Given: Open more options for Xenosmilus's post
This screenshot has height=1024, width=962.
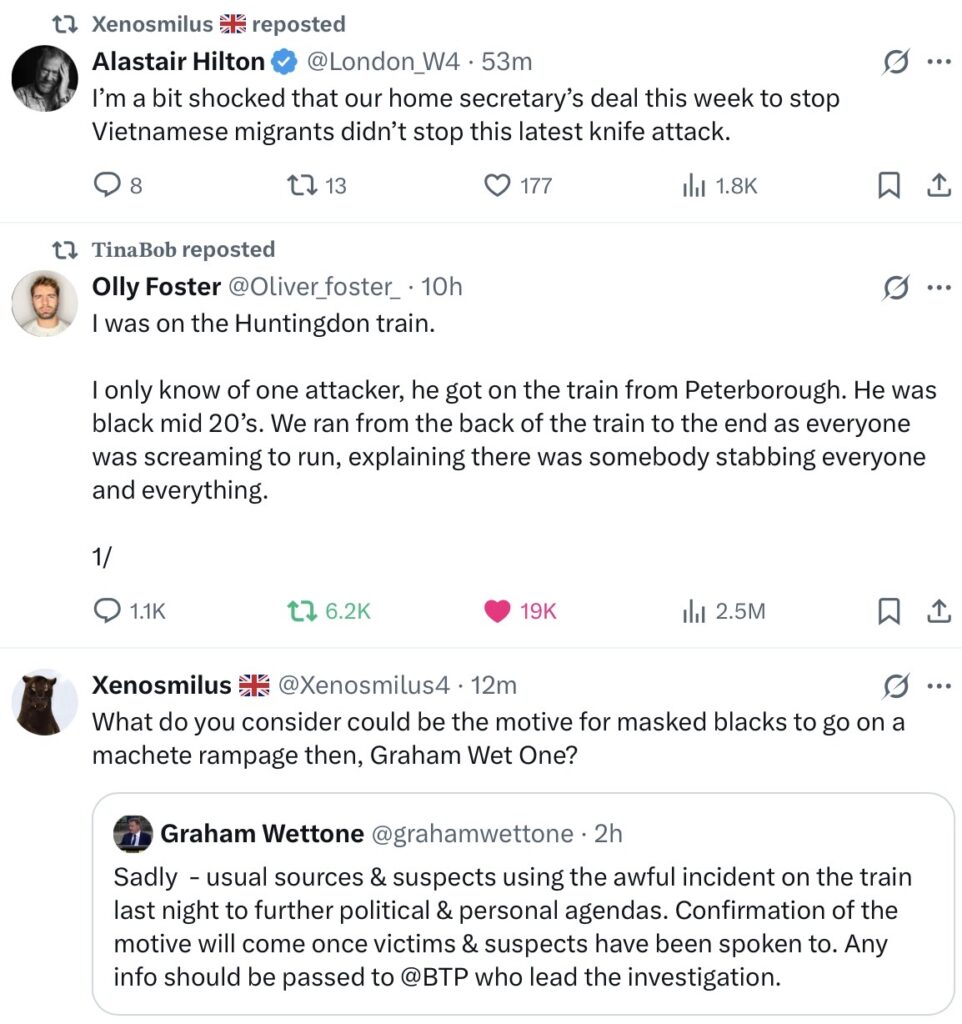Looking at the screenshot, I should (939, 686).
